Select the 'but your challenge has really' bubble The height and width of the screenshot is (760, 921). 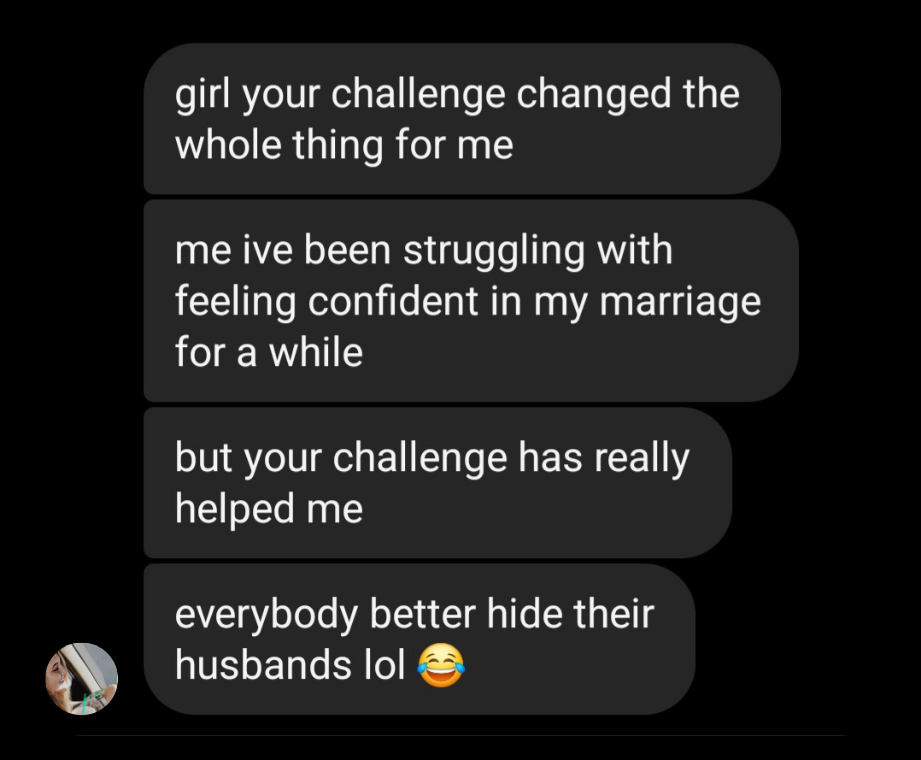[x=438, y=483]
